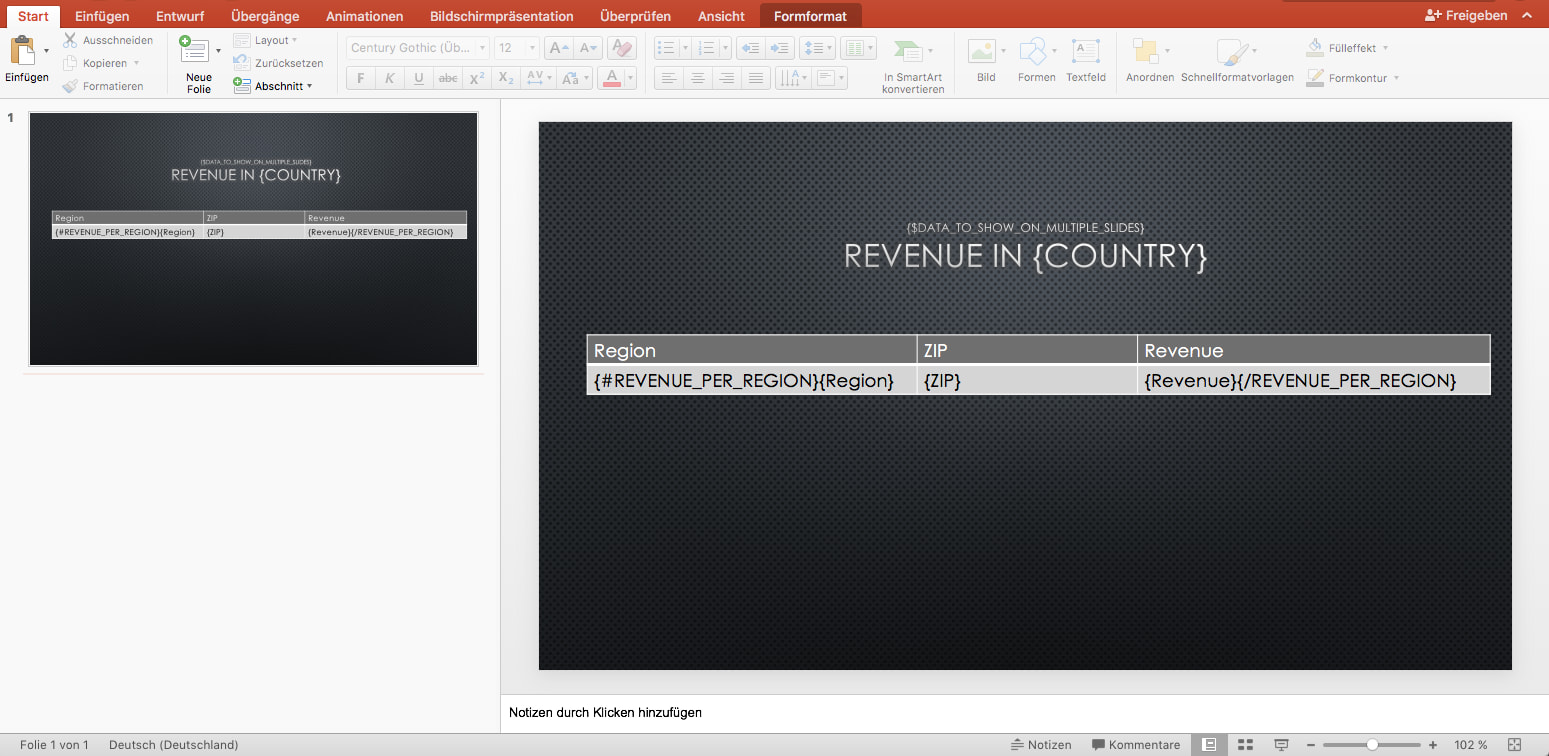Viewport: 1549px width, 756px height.
Task: Click the Formatieren format painter icon
Action: (x=70, y=86)
